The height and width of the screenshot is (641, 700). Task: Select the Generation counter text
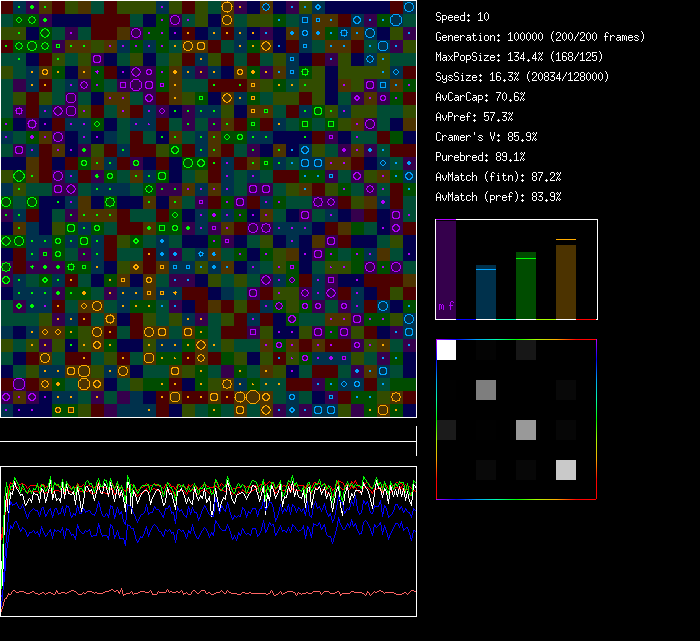(540, 37)
